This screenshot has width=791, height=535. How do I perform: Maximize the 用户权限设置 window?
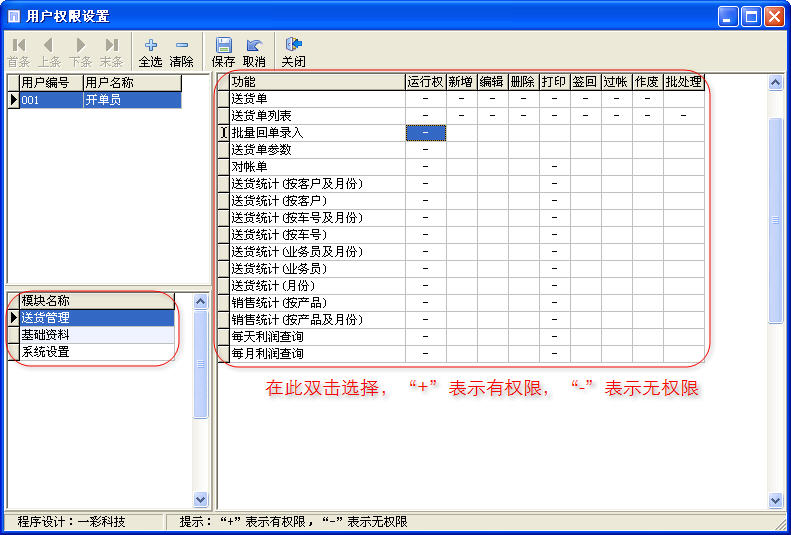[751, 17]
